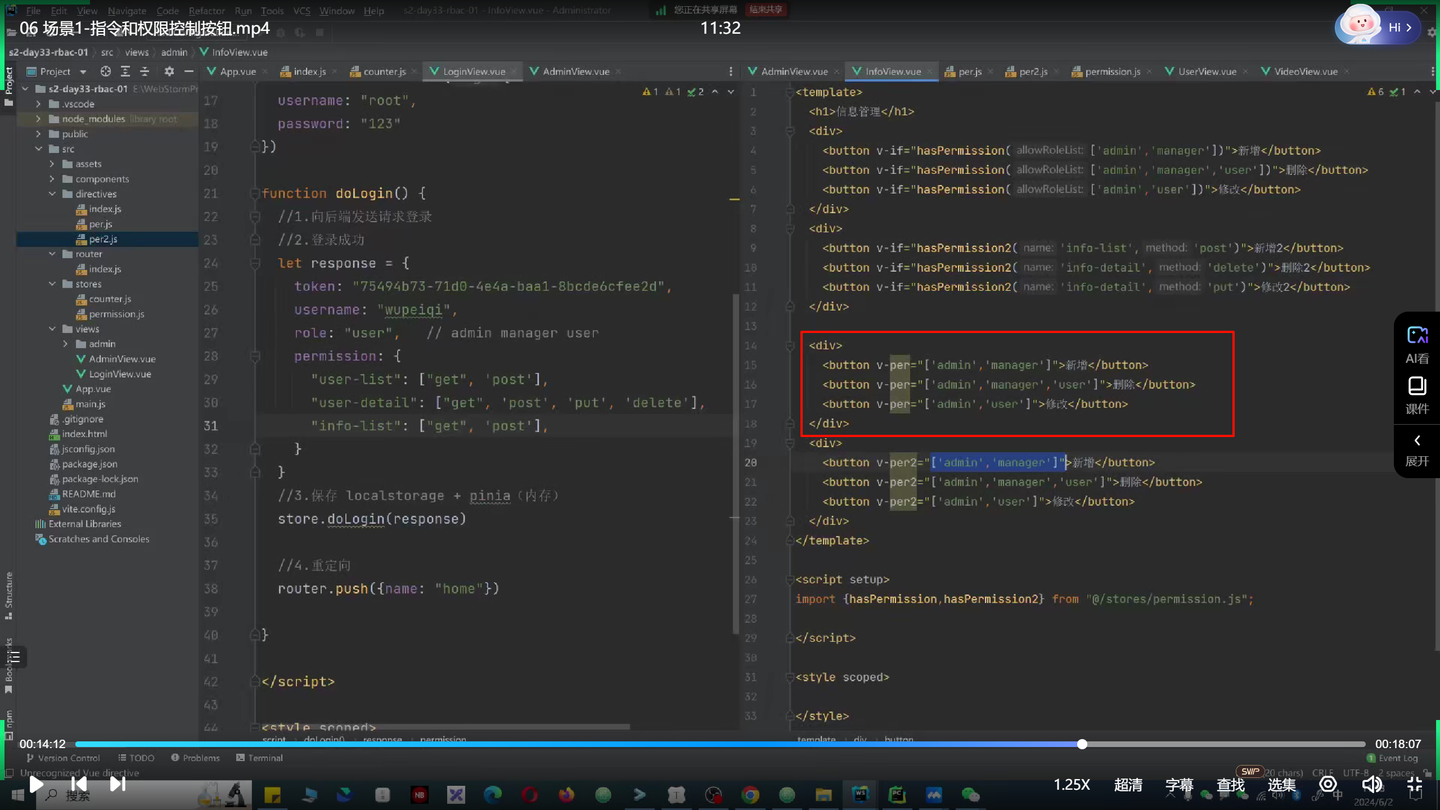The height and width of the screenshot is (810, 1440).
Task: Click the Structure side tool button
Action: click(x=8, y=595)
